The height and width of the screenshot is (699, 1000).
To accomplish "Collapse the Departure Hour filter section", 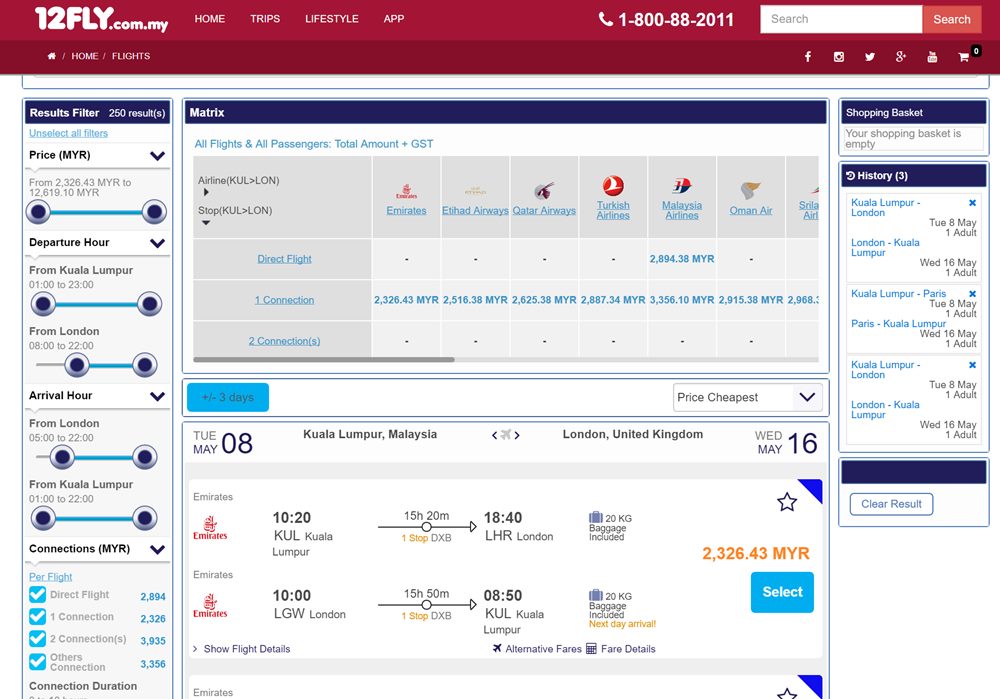I will tap(157, 243).
